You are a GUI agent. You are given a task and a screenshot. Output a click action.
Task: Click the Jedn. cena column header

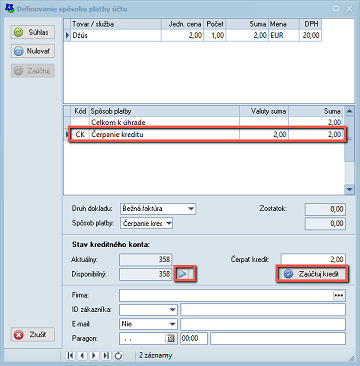(x=183, y=24)
